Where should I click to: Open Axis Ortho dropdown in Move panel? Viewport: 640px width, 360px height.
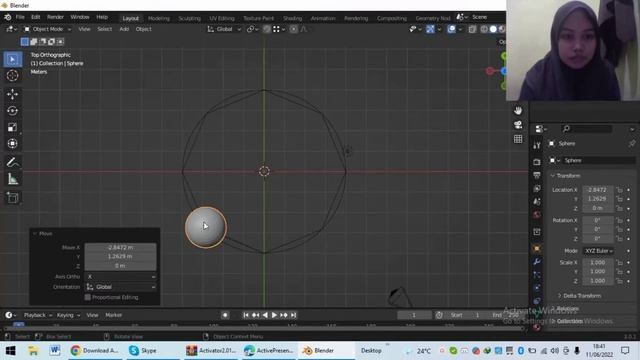(x=120, y=276)
